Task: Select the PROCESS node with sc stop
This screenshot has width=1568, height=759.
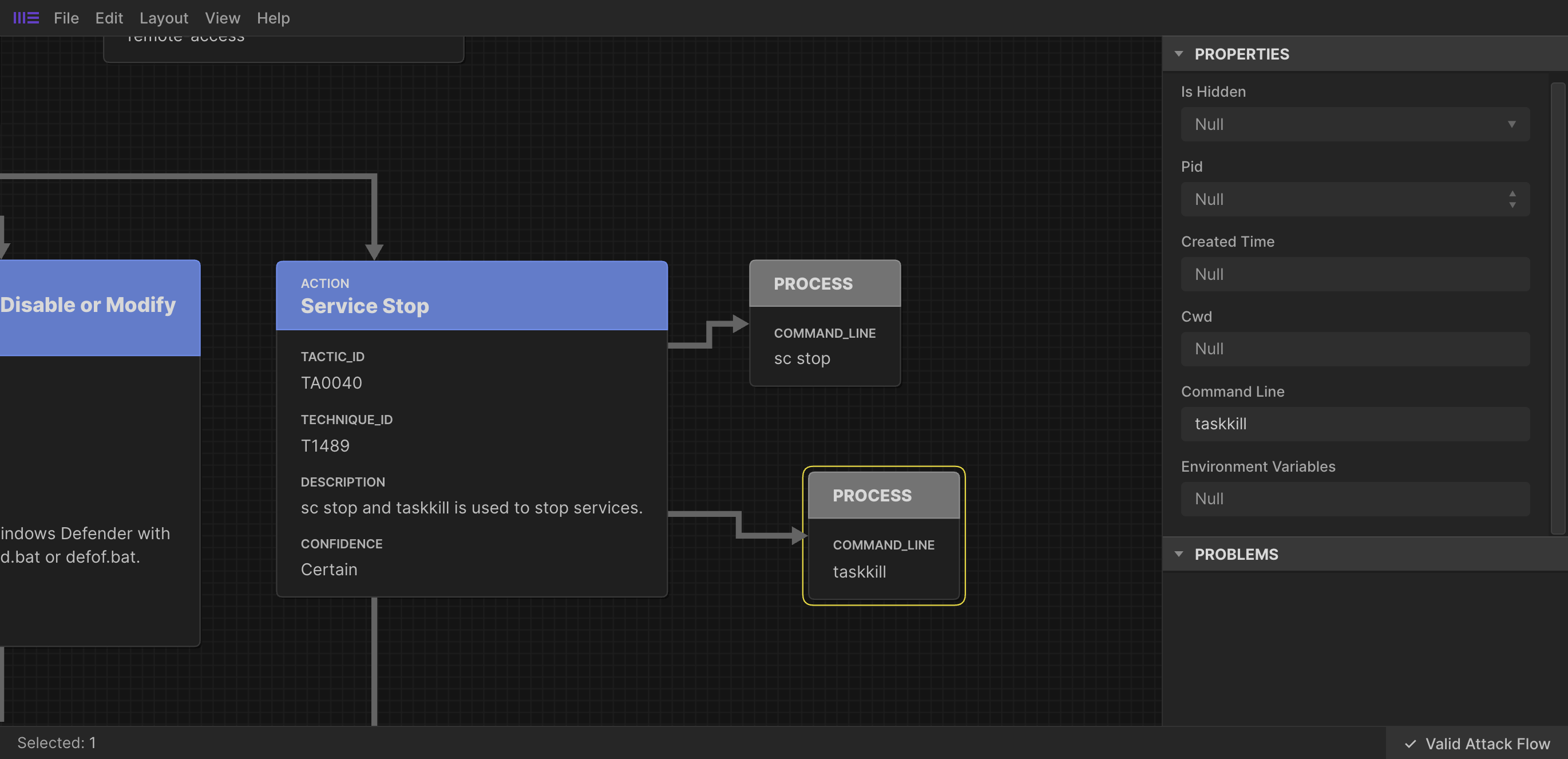Action: click(x=825, y=323)
